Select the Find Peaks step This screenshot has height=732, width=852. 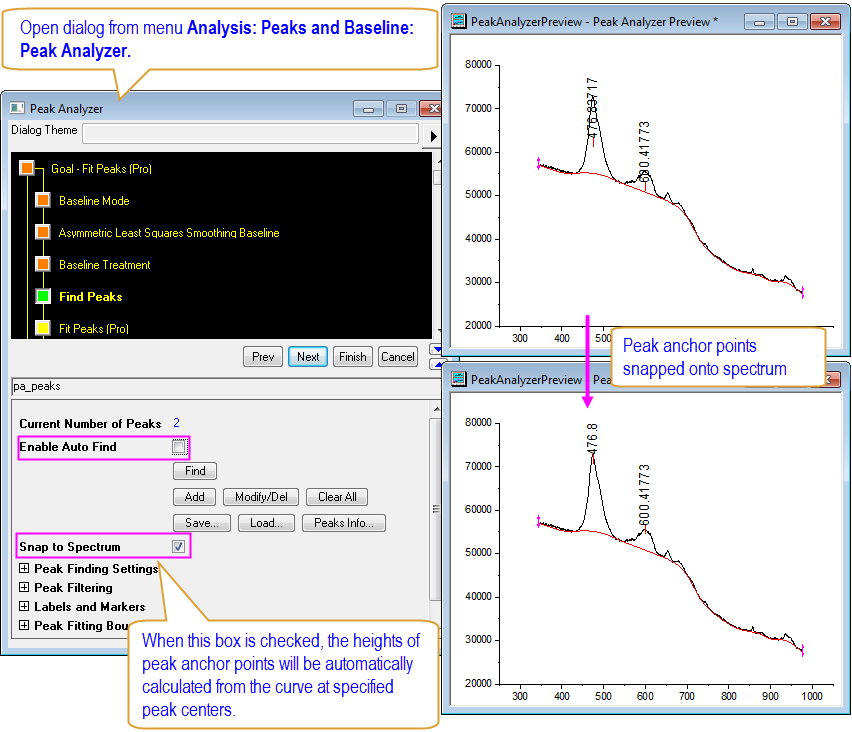[91, 297]
